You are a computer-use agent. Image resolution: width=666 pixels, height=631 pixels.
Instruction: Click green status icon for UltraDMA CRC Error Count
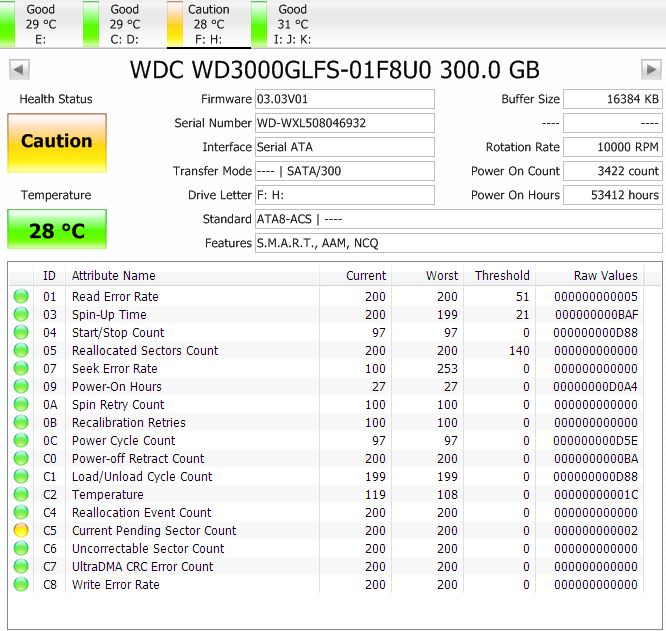coord(21,566)
